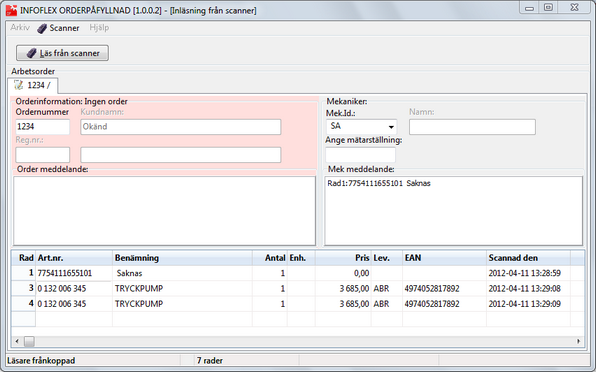Click into the Ordernummer field
596x372 pixels.
point(43,127)
